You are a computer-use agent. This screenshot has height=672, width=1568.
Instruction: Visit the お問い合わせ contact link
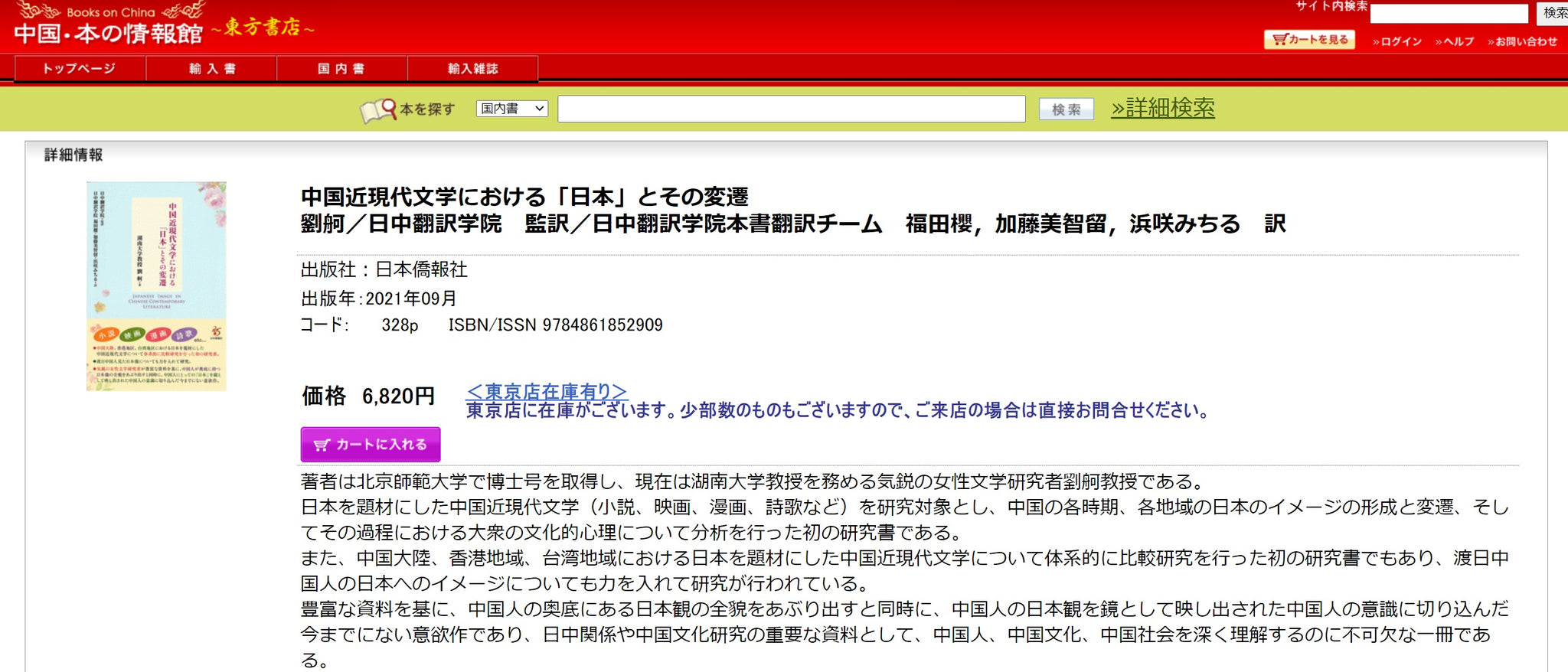pyautogui.click(x=1522, y=41)
